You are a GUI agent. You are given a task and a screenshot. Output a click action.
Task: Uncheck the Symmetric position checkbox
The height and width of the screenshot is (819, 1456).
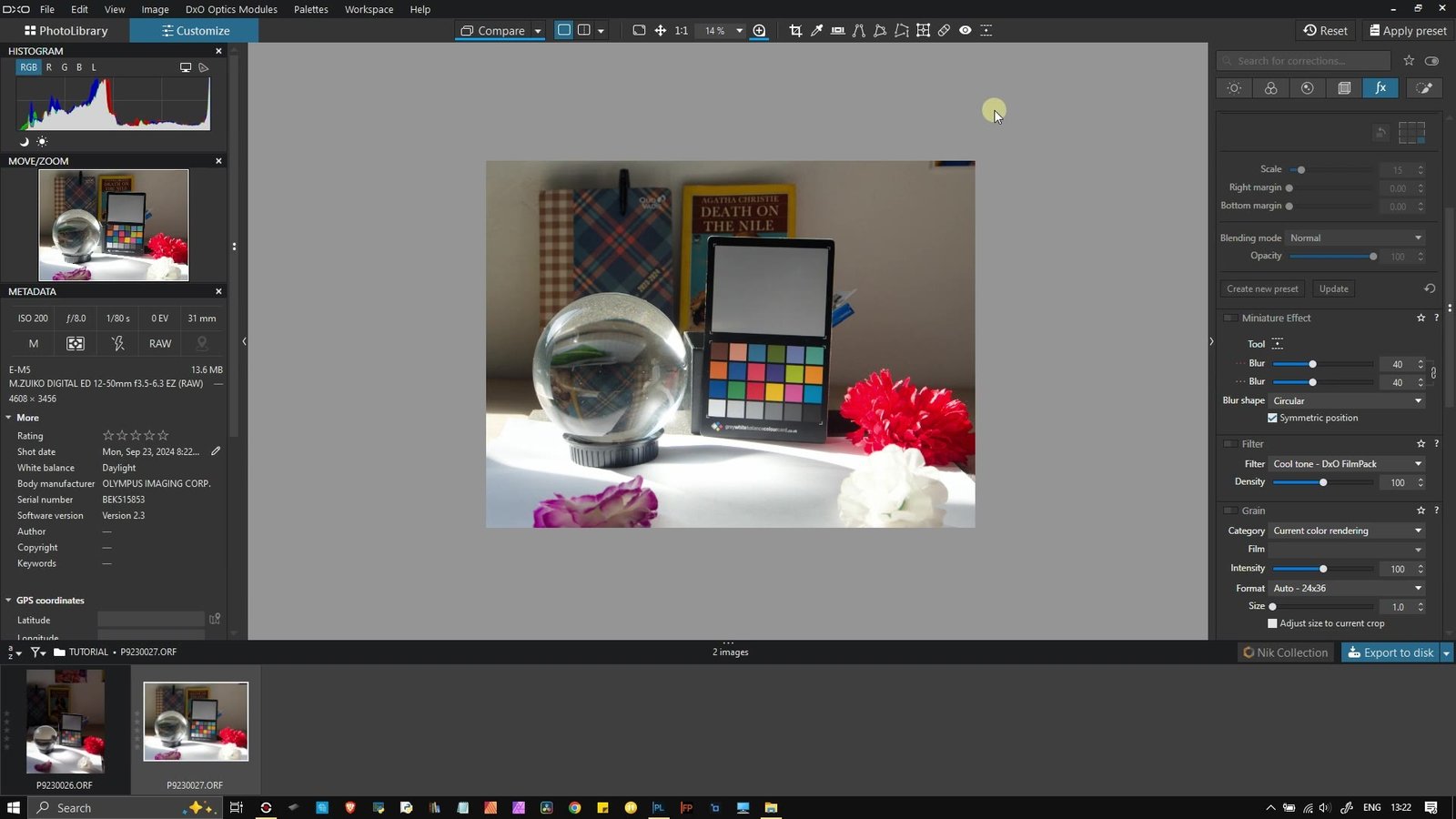point(1272,418)
